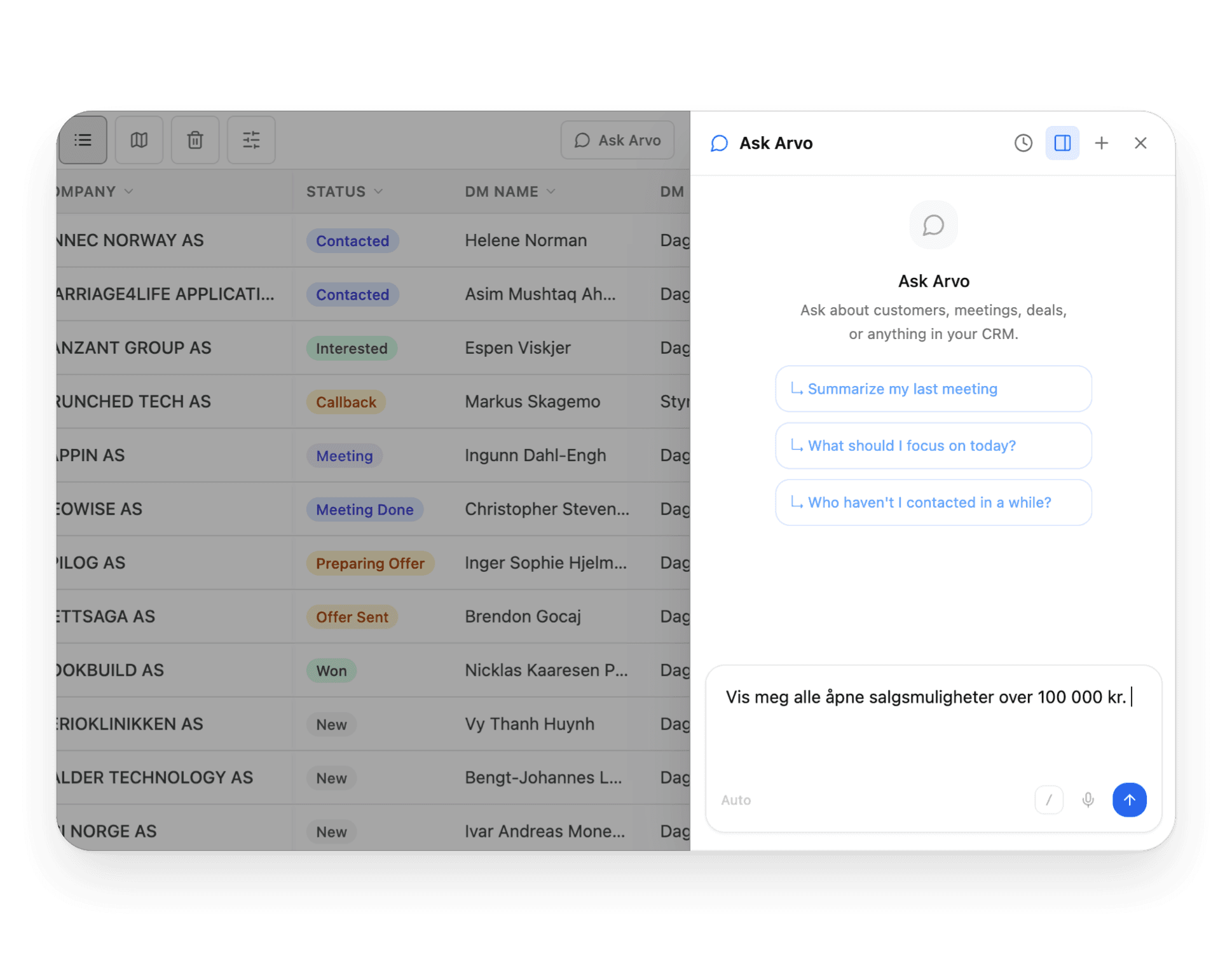This screenshot has width=1232, height=961.
Task: Expand the DM NAME column sort chevron
Action: pyautogui.click(x=551, y=191)
